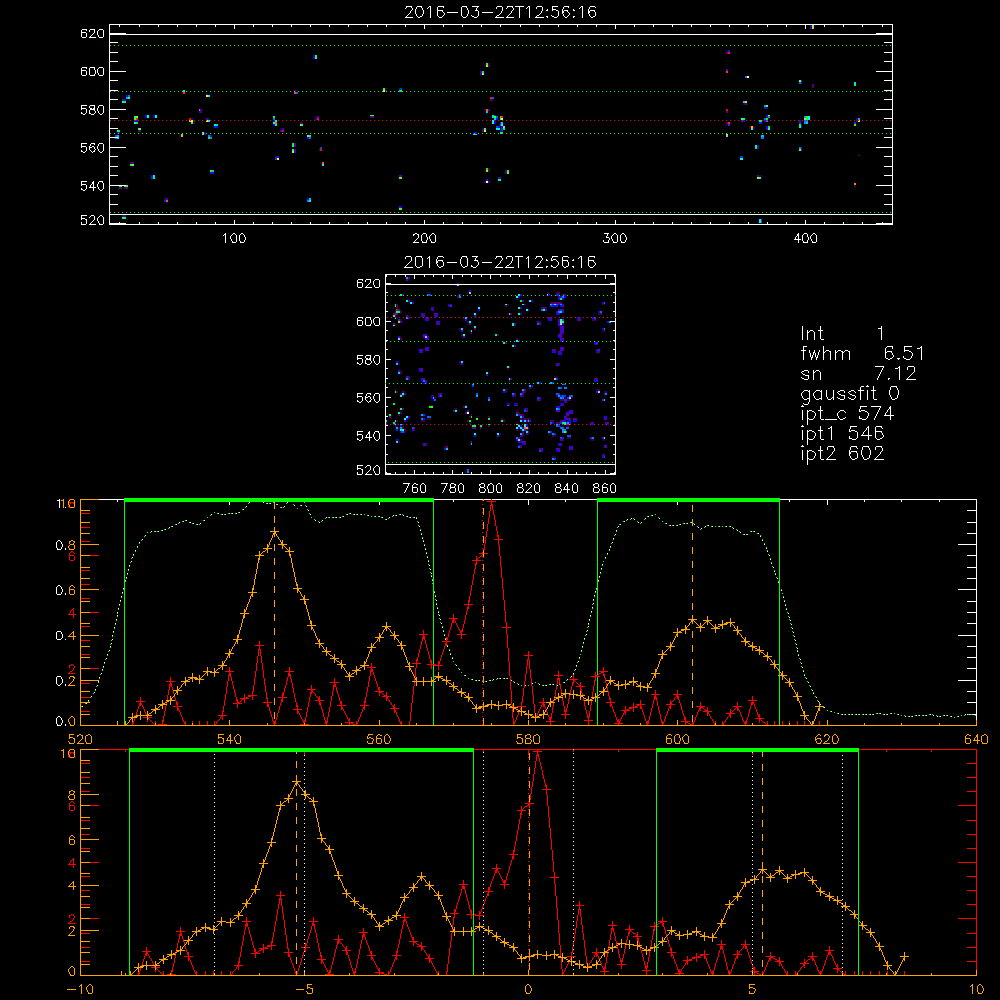
Task: Click x-axis label -5 on the bottom plot
Action: (x=304, y=990)
